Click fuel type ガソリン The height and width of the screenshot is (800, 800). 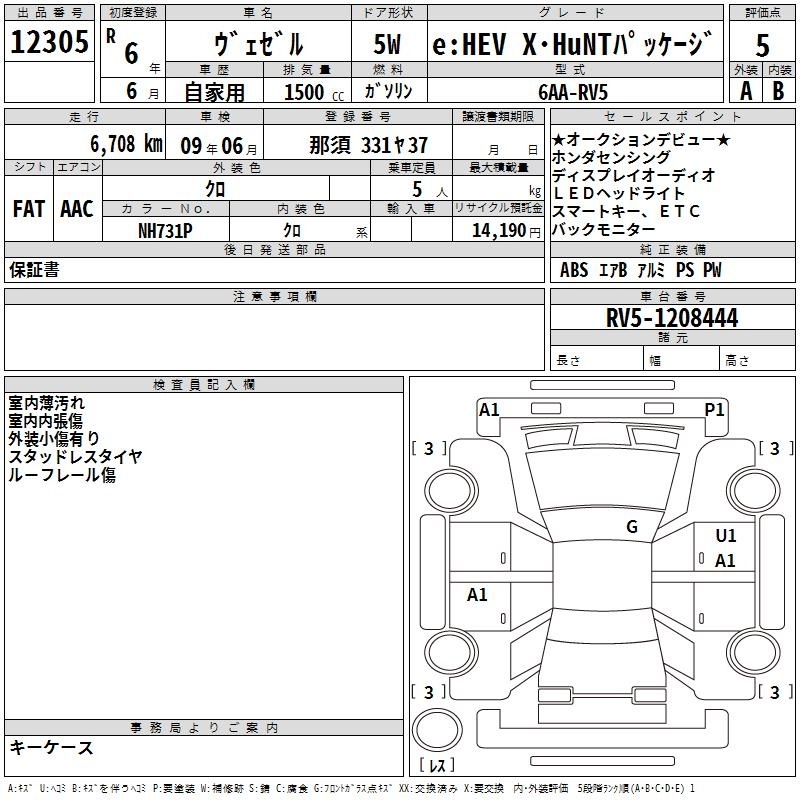(388, 91)
